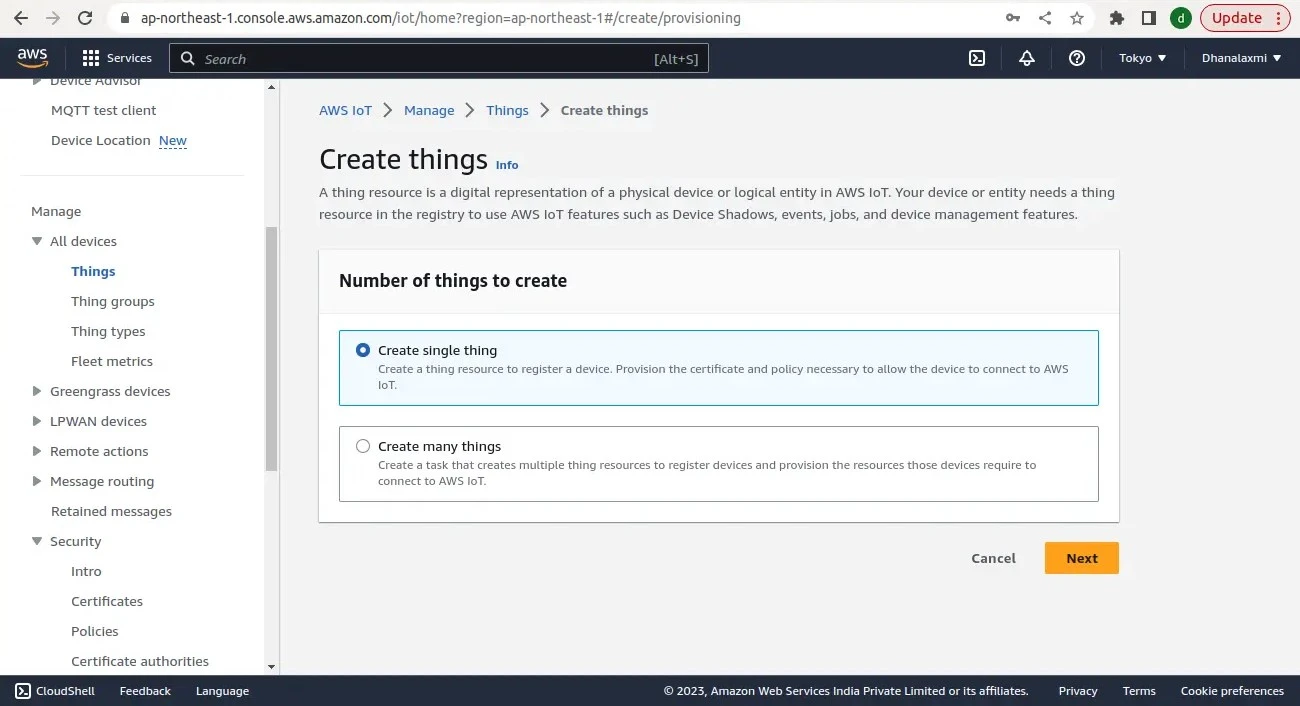Open the Tokyo region dropdown
Viewport: 1300px width, 706px height.
[1143, 58]
